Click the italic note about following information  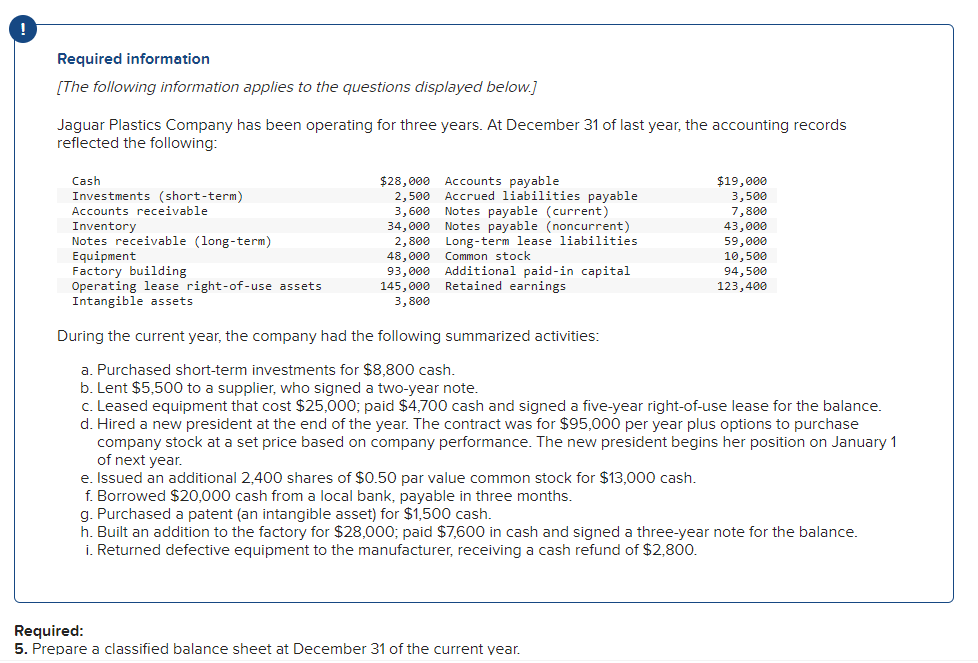[297, 87]
